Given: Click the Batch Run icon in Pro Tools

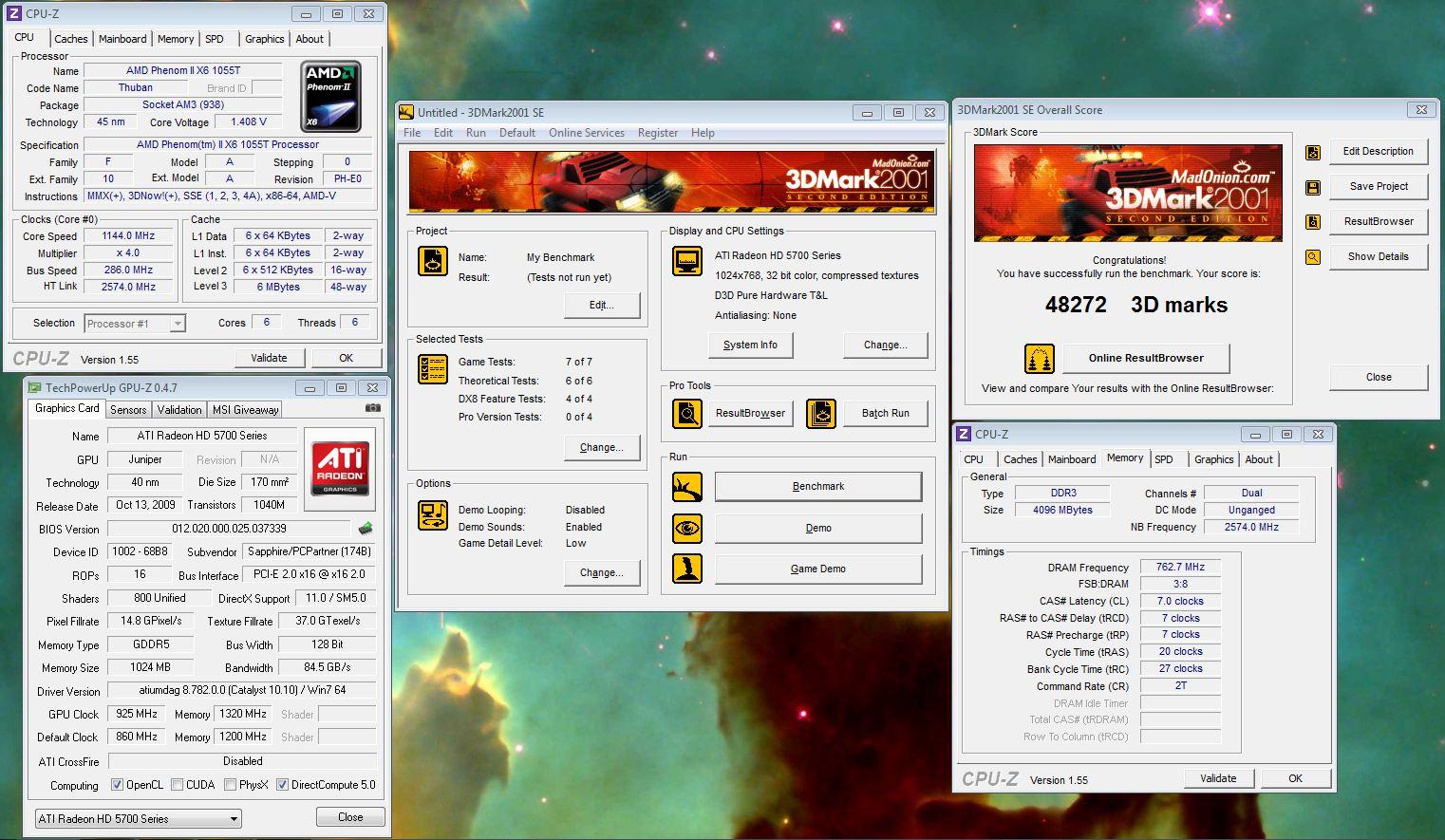Looking at the screenshot, I should click(821, 414).
